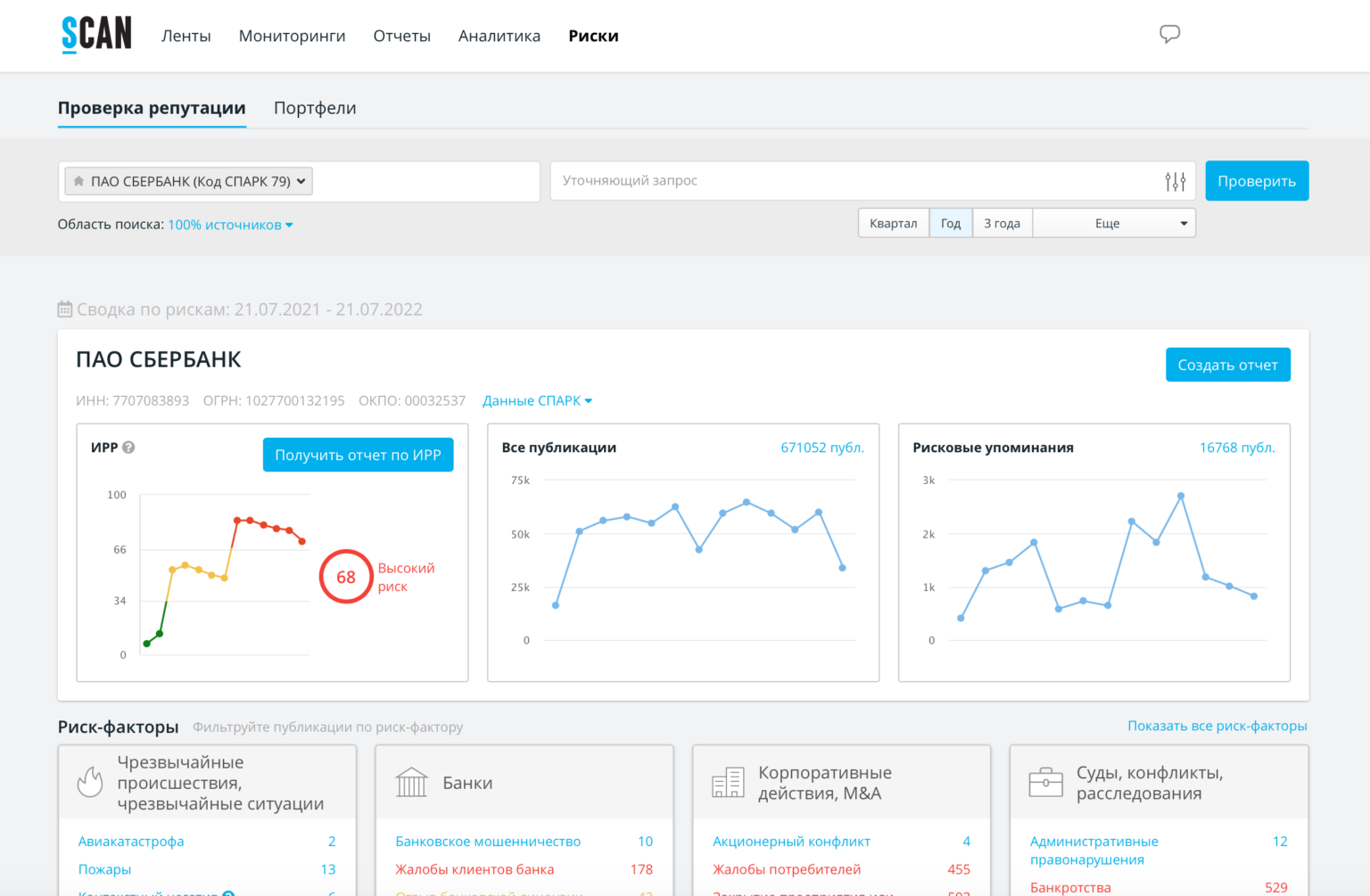This screenshot has width=1370, height=896.
Task: Click the 68 risk score circle
Action: [x=346, y=577]
